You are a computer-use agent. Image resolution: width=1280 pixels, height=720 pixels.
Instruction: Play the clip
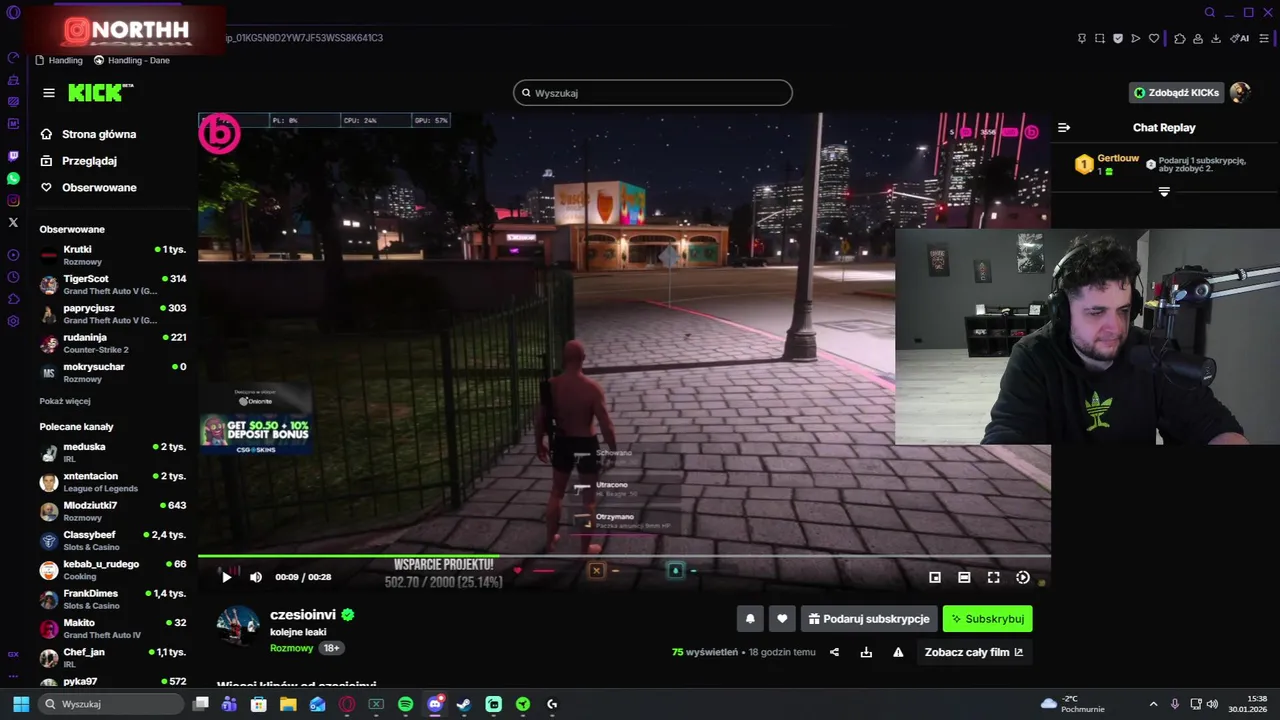tap(226, 577)
